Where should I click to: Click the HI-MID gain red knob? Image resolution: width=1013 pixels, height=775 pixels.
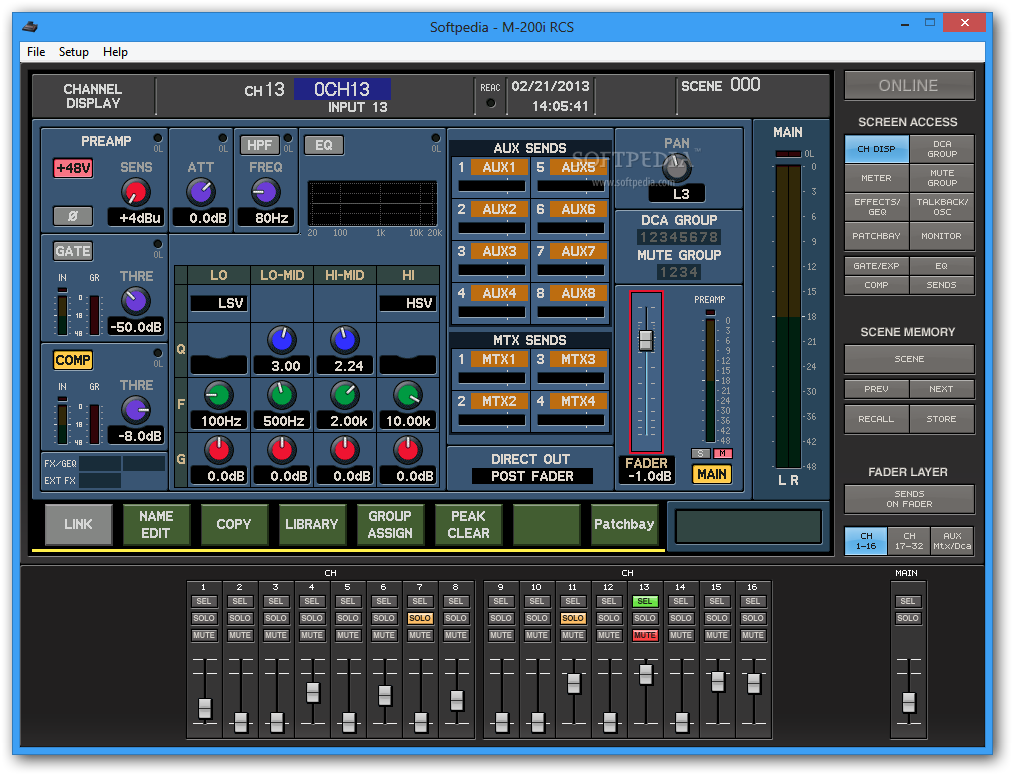344,450
